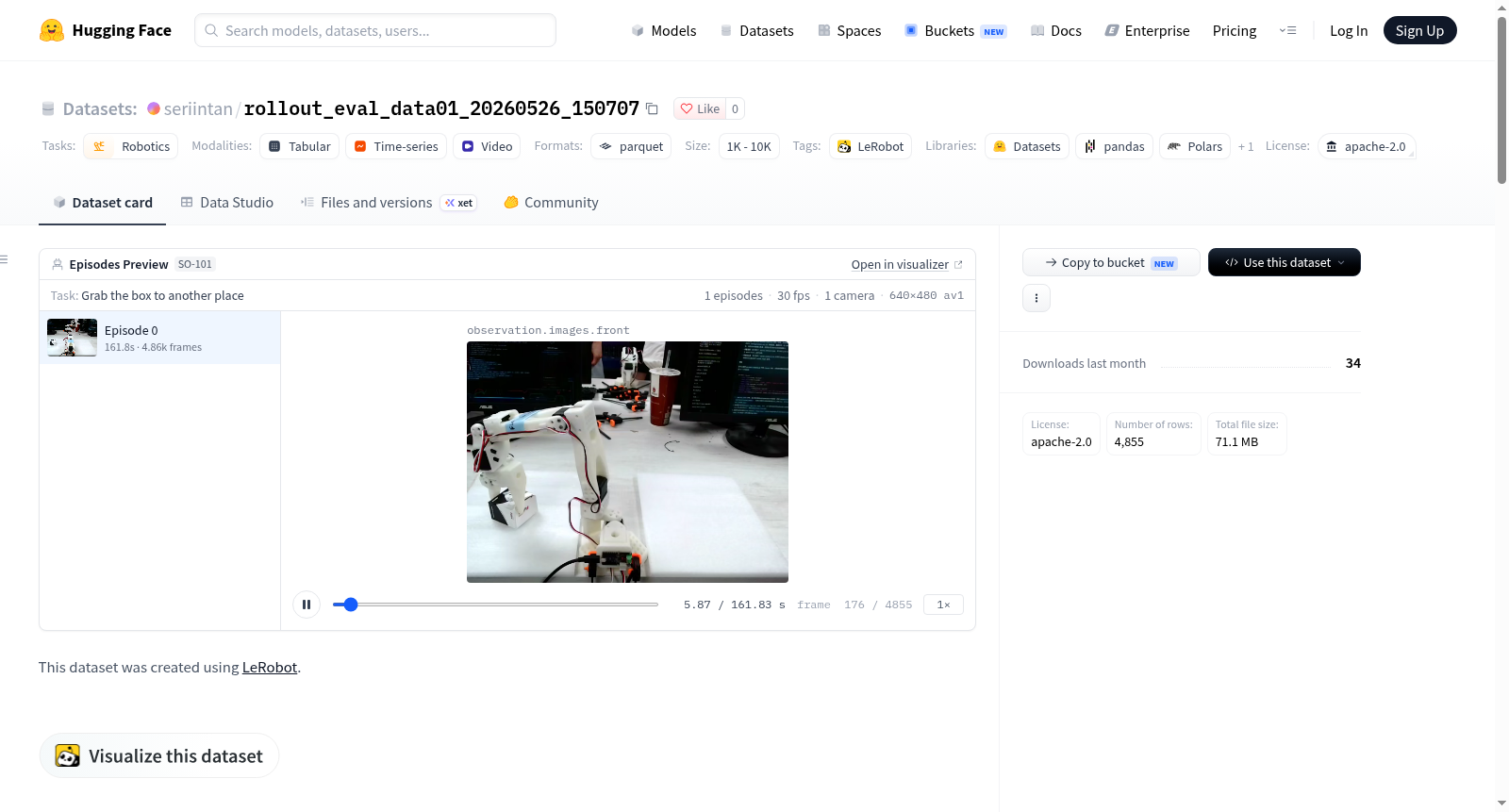Click the Sign Up button
The height and width of the screenshot is (812, 1509).
[x=1420, y=30]
